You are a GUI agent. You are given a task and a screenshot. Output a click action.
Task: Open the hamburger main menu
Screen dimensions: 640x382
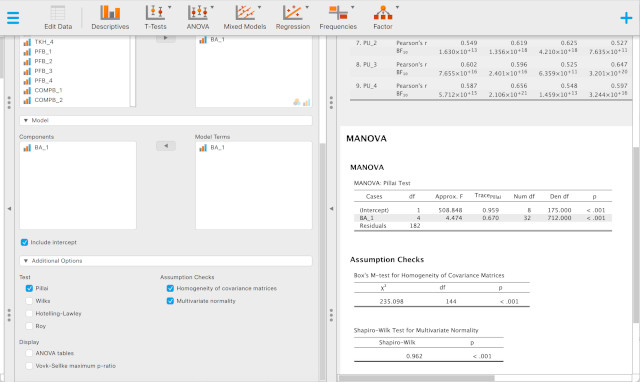coord(13,18)
